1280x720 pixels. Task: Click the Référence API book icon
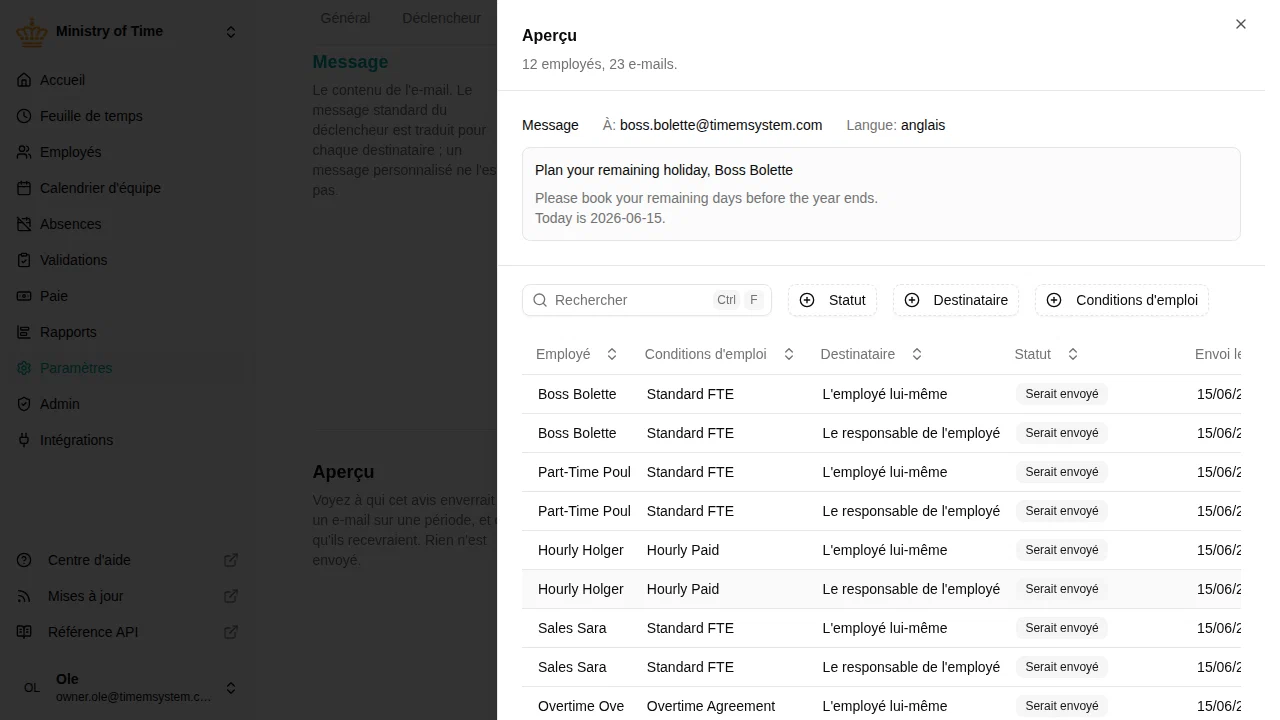[x=24, y=632]
